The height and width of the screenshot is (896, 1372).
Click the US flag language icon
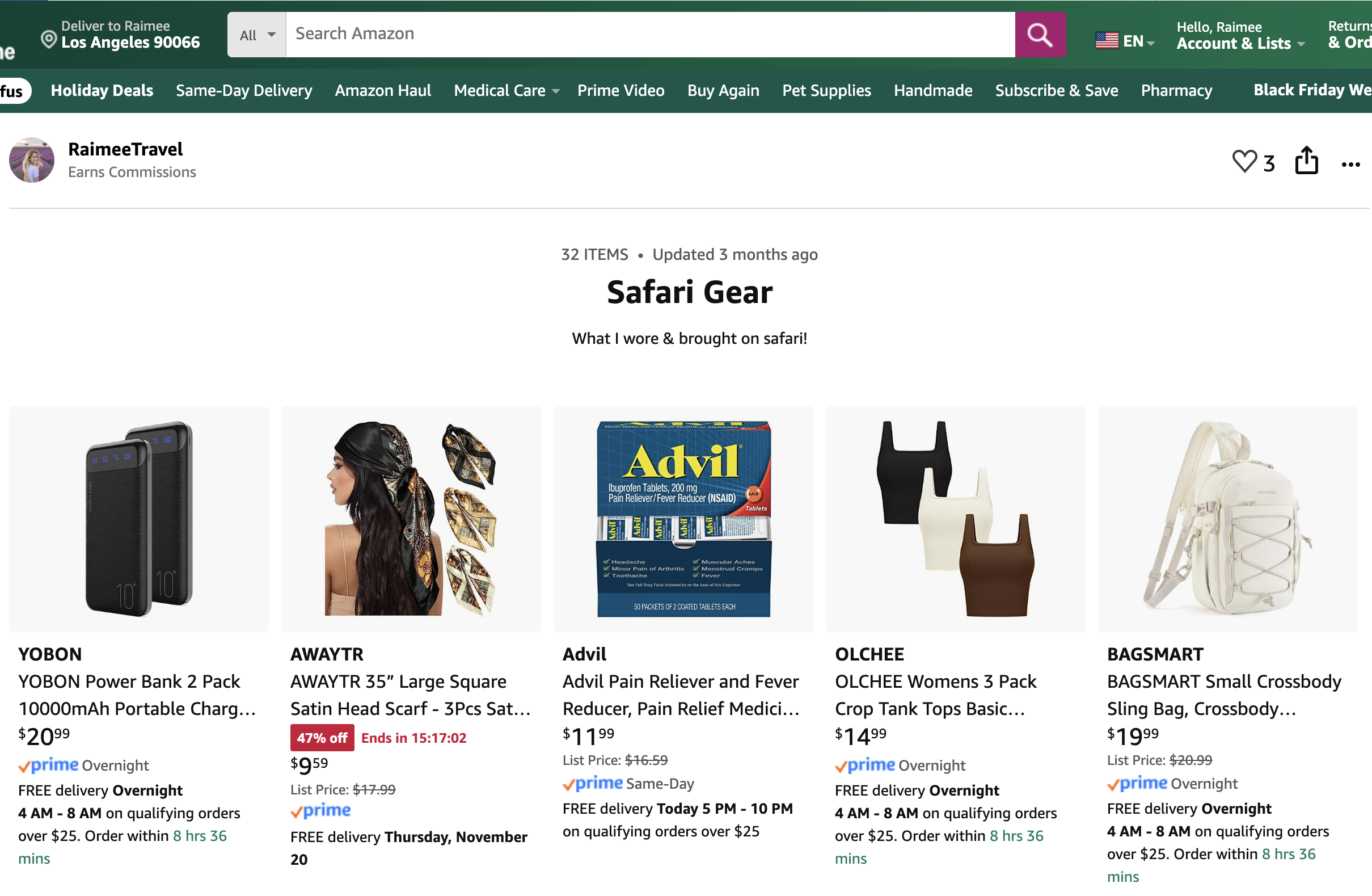1106,40
